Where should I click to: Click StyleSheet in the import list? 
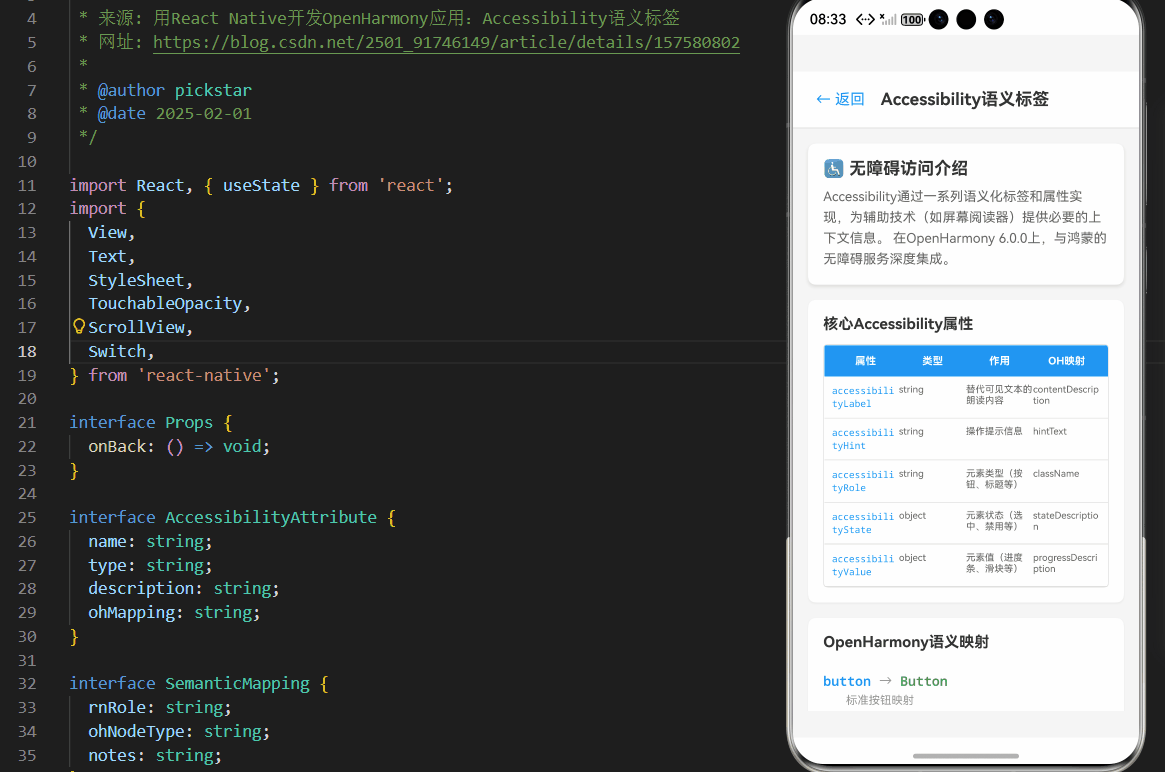click(136, 280)
